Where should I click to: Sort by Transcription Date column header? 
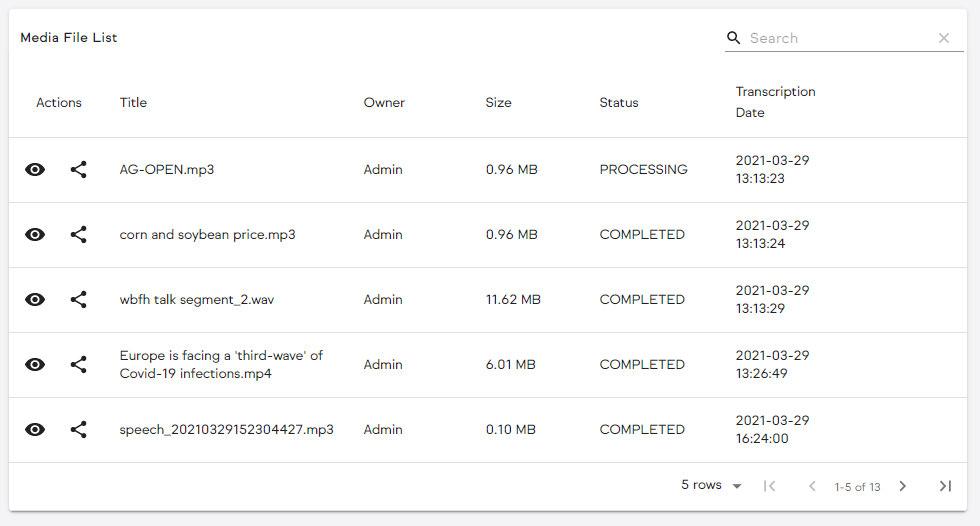tap(775, 102)
